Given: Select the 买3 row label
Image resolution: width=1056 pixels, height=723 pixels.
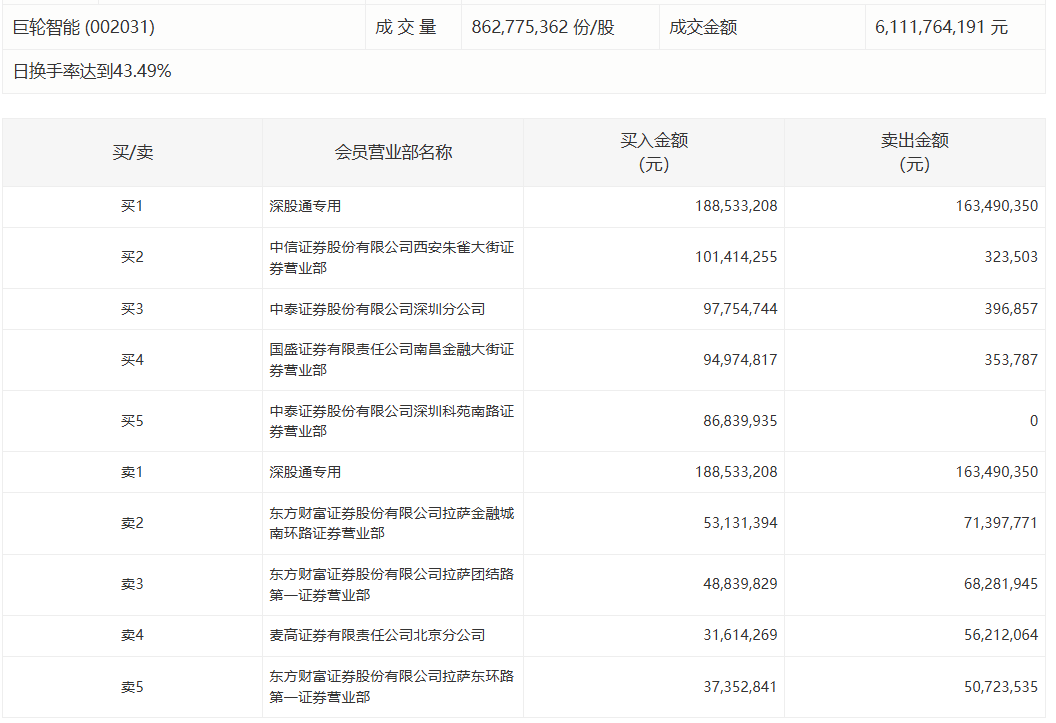Looking at the screenshot, I should click(x=132, y=309).
